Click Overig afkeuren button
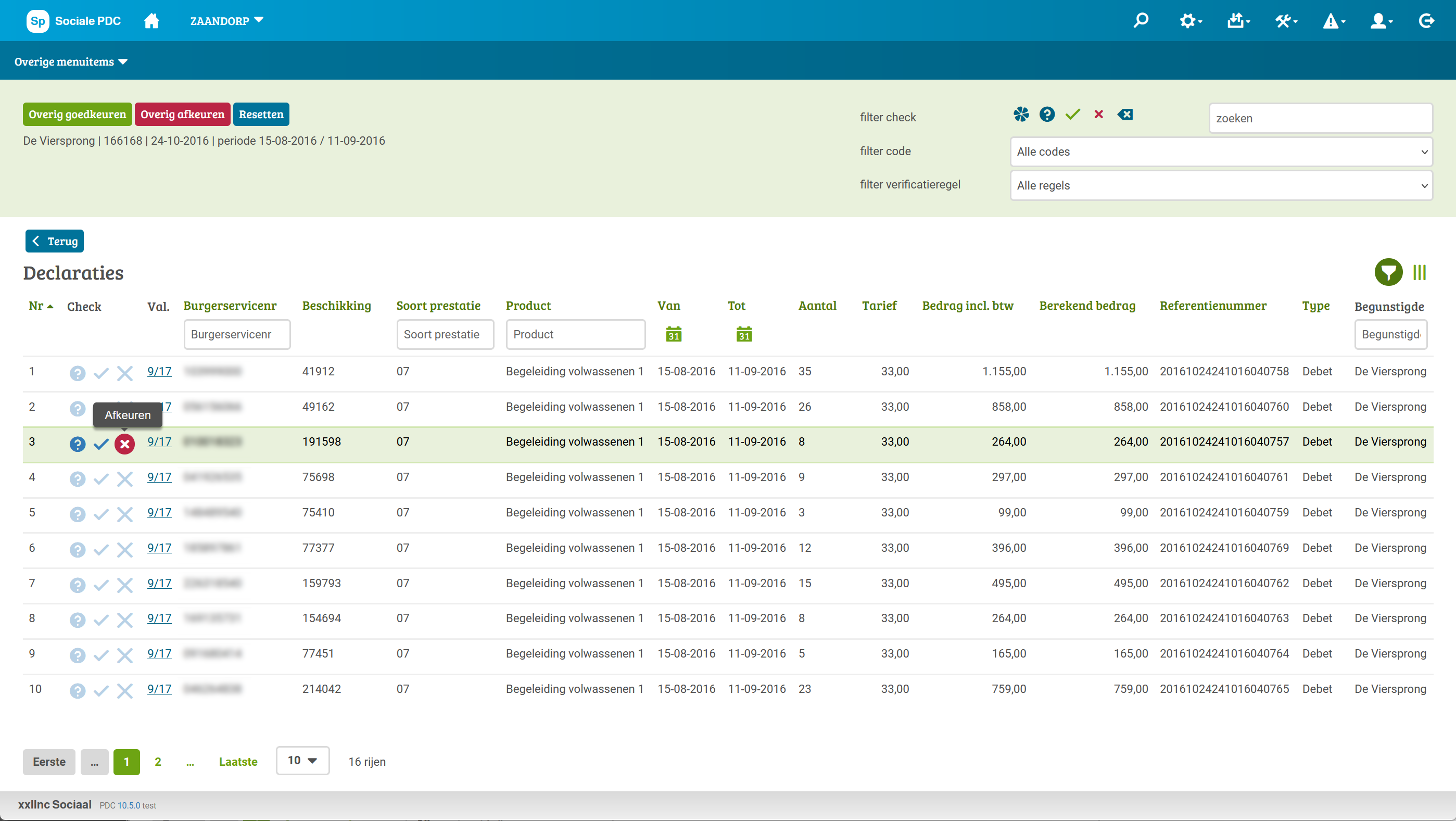This screenshot has height=821, width=1456. [x=182, y=114]
